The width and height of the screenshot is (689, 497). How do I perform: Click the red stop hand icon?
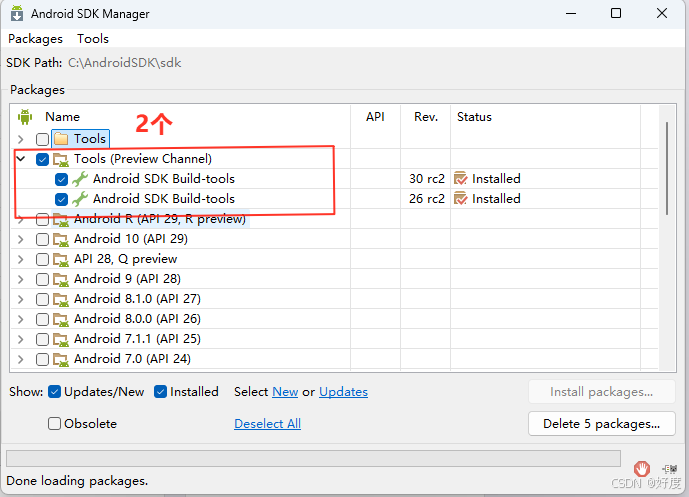coord(642,468)
